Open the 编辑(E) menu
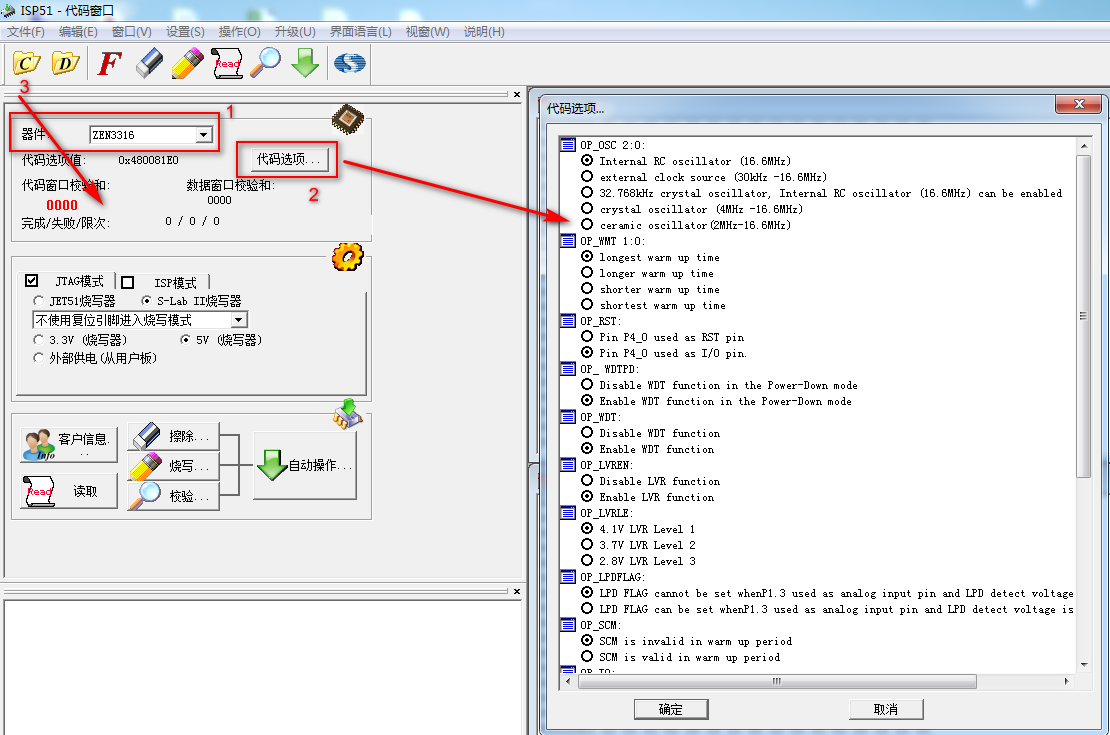Image resolution: width=1110 pixels, height=735 pixels. click(78, 32)
